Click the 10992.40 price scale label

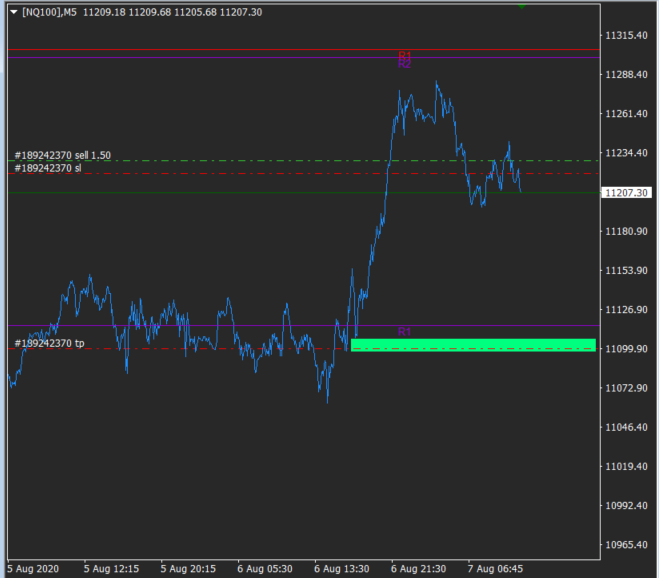tap(626, 505)
